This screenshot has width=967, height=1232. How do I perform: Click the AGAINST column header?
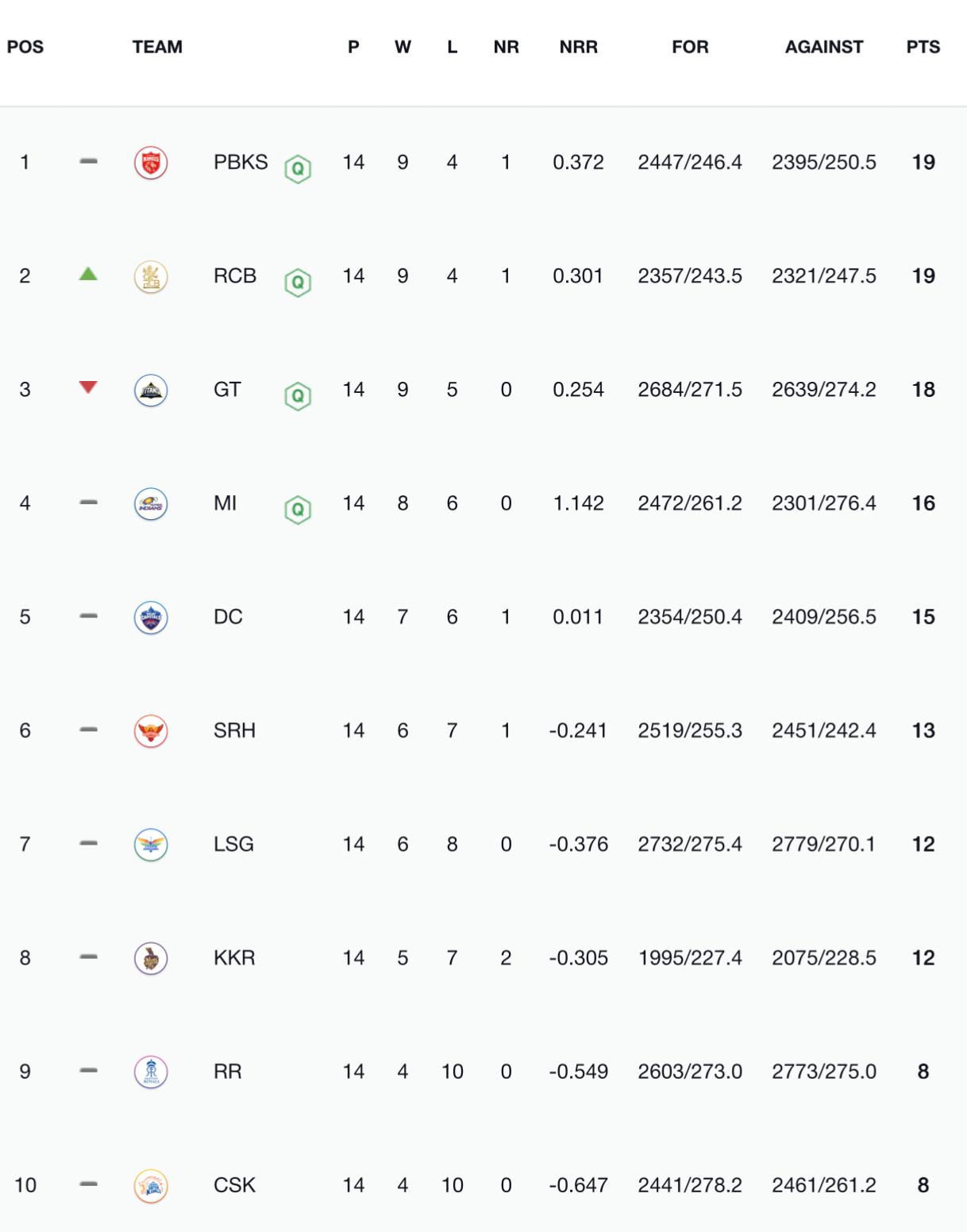click(x=823, y=47)
